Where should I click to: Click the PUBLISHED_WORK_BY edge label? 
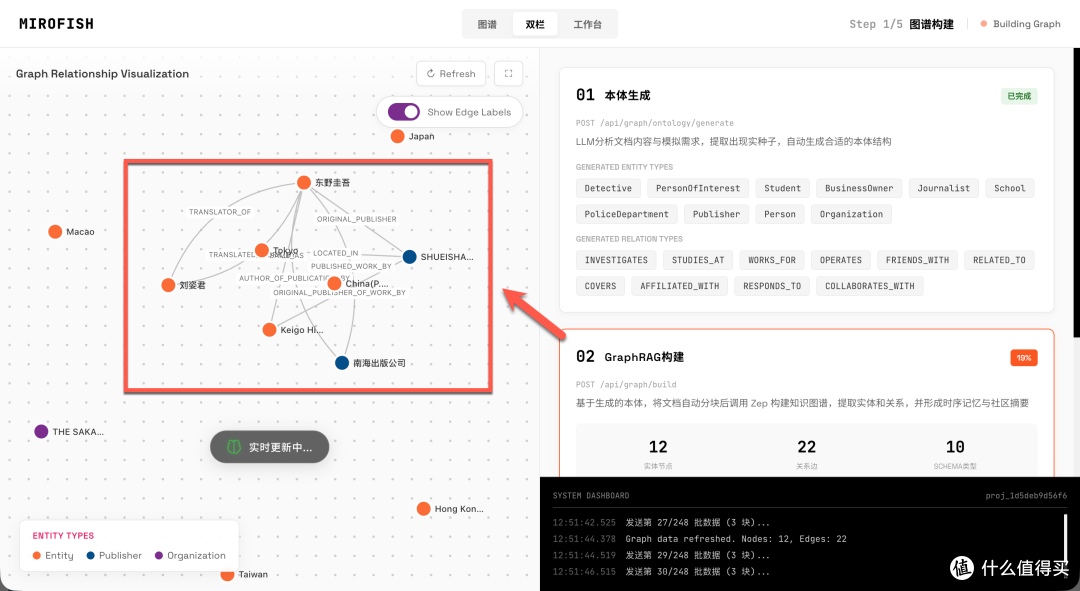(351, 266)
